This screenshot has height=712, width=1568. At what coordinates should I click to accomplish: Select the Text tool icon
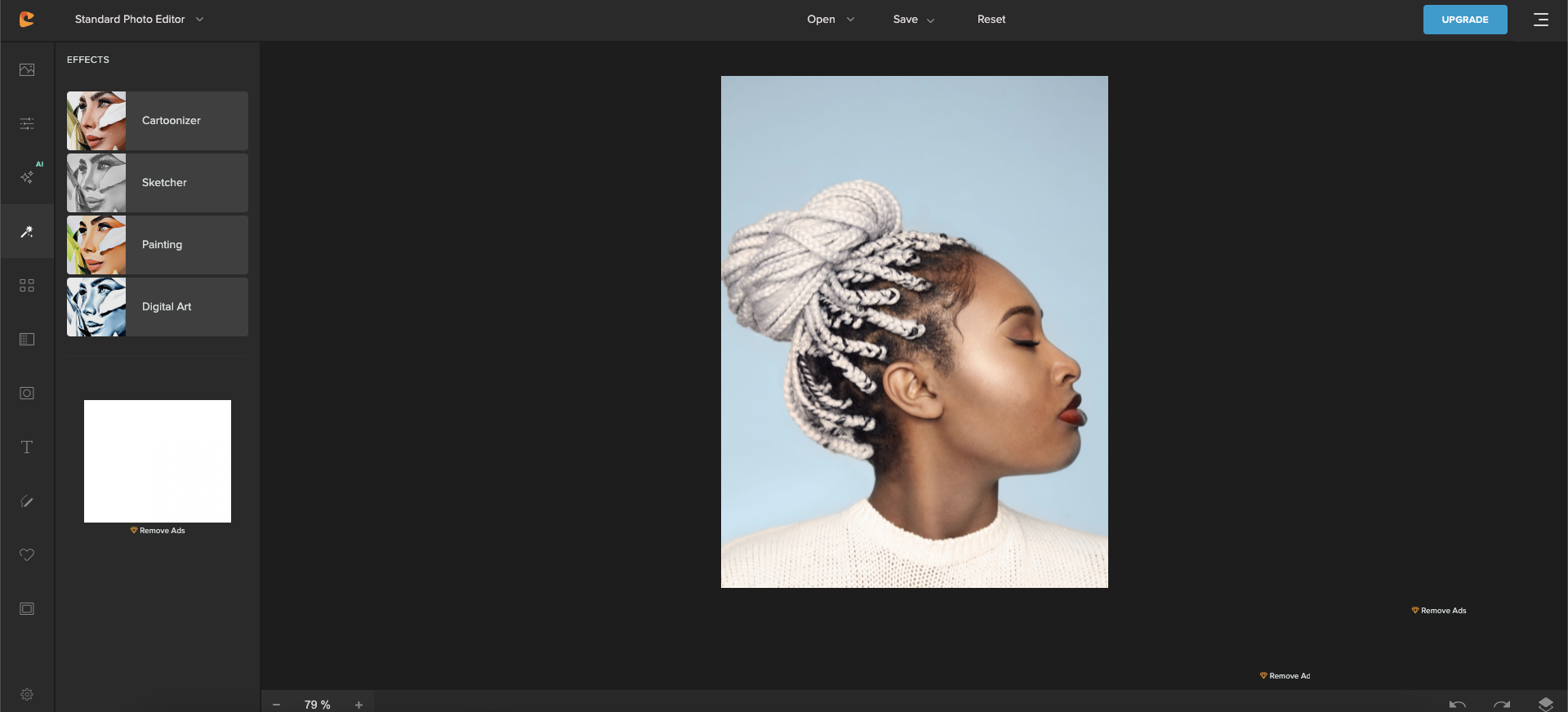pos(27,447)
